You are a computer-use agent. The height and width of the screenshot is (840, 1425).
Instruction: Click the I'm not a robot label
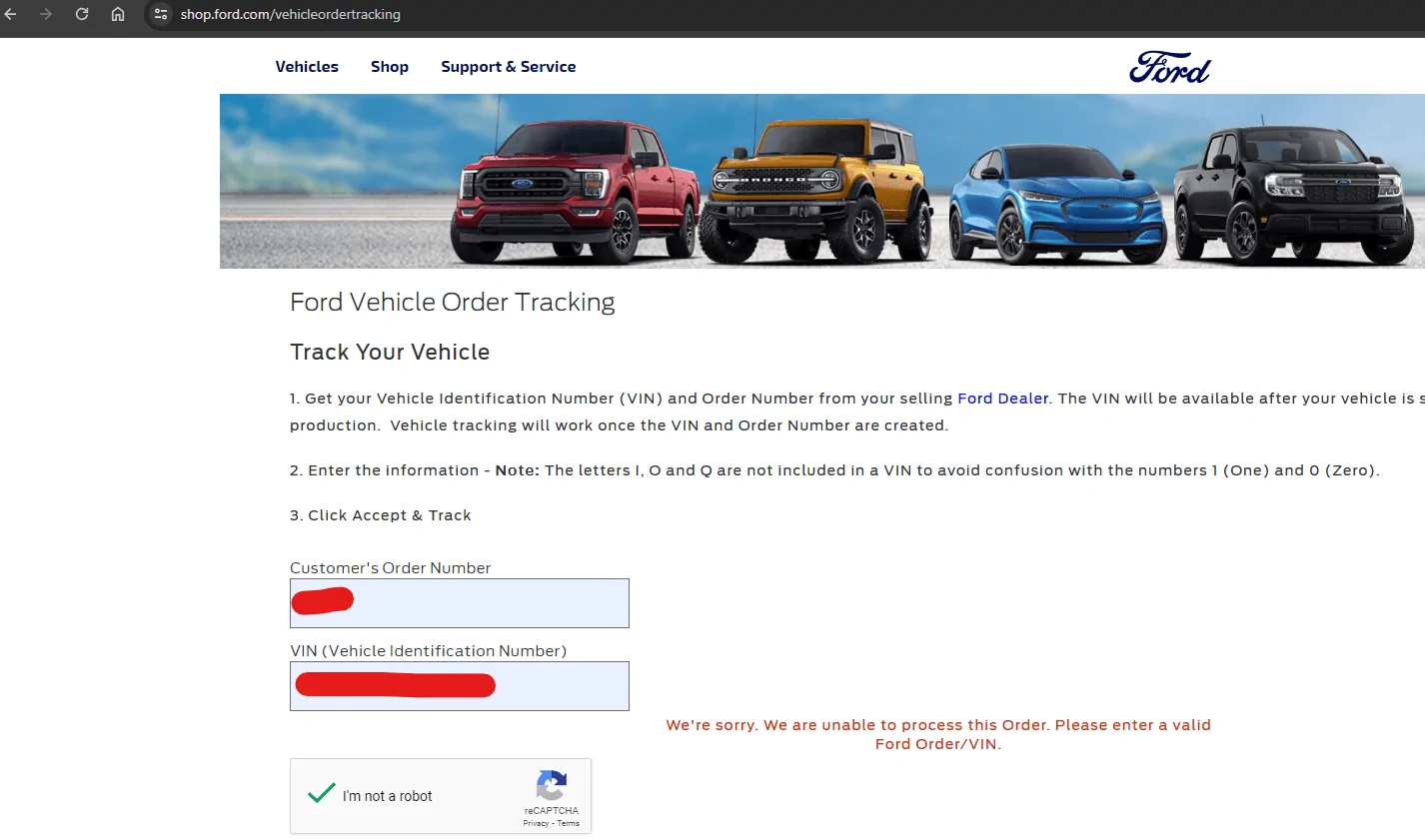(388, 796)
